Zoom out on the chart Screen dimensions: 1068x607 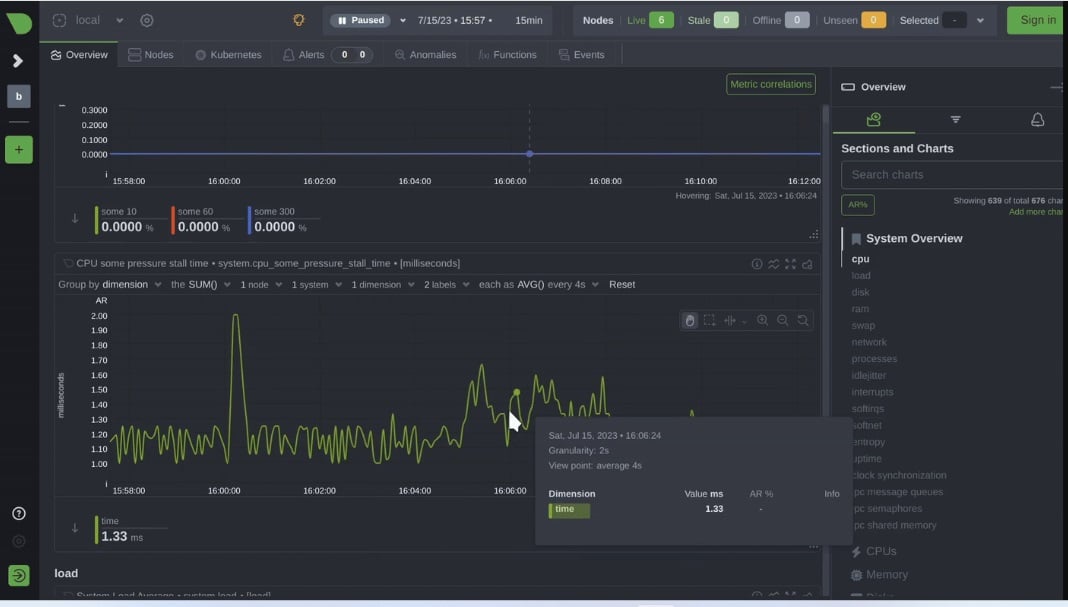pos(783,321)
